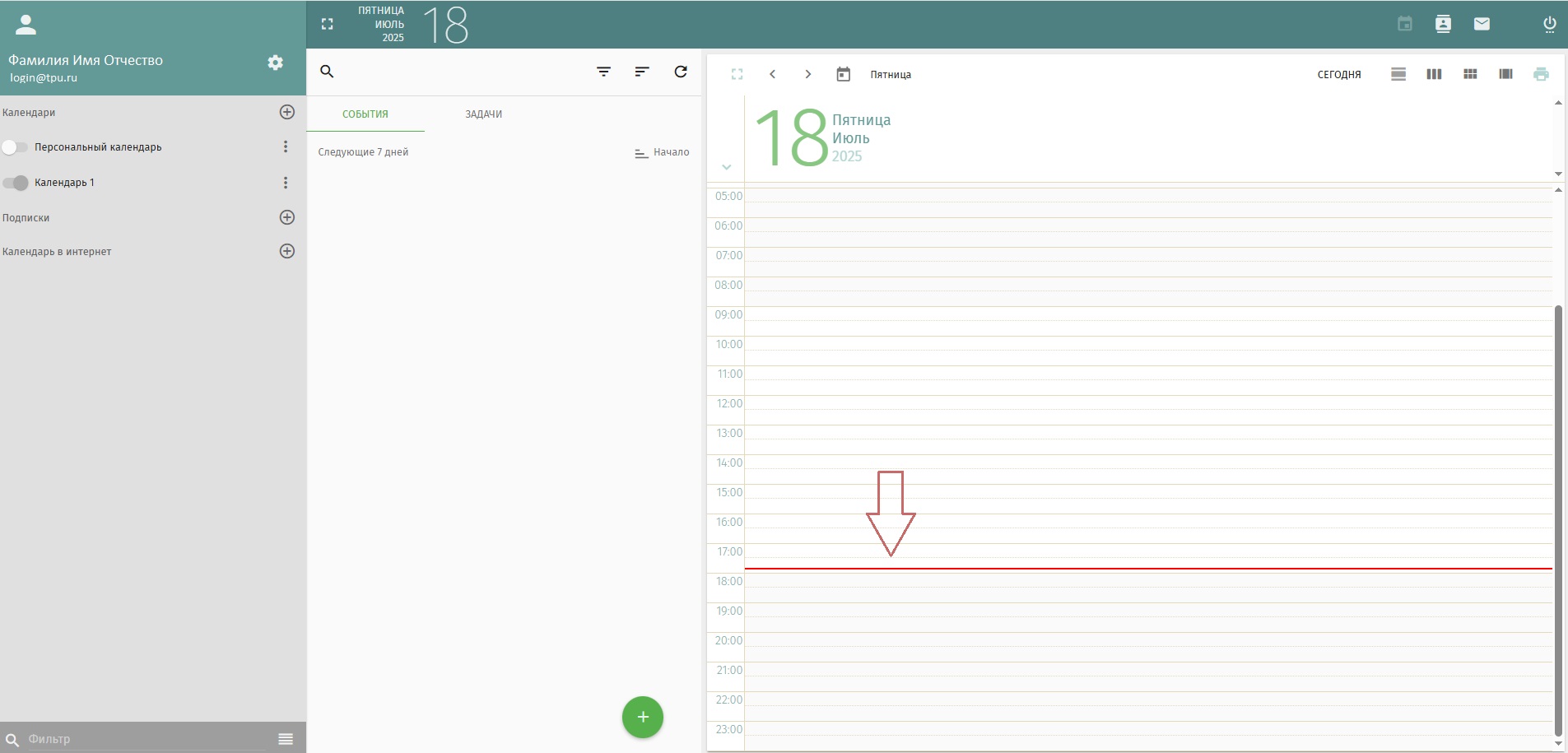
Task: Toggle Персональный календарь switch
Action: click(x=15, y=147)
